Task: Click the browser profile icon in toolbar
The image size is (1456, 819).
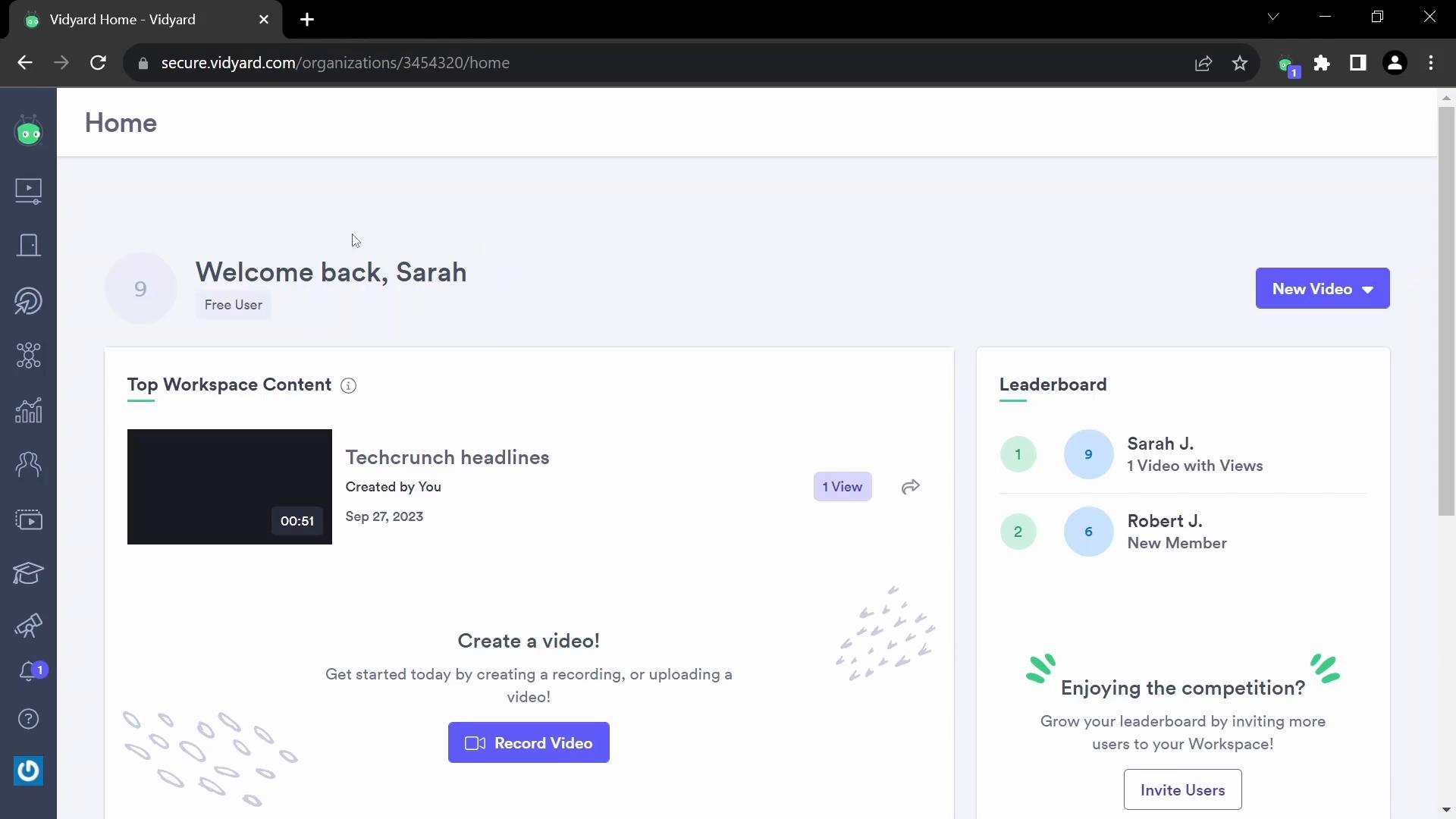Action: coord(1396,63)
